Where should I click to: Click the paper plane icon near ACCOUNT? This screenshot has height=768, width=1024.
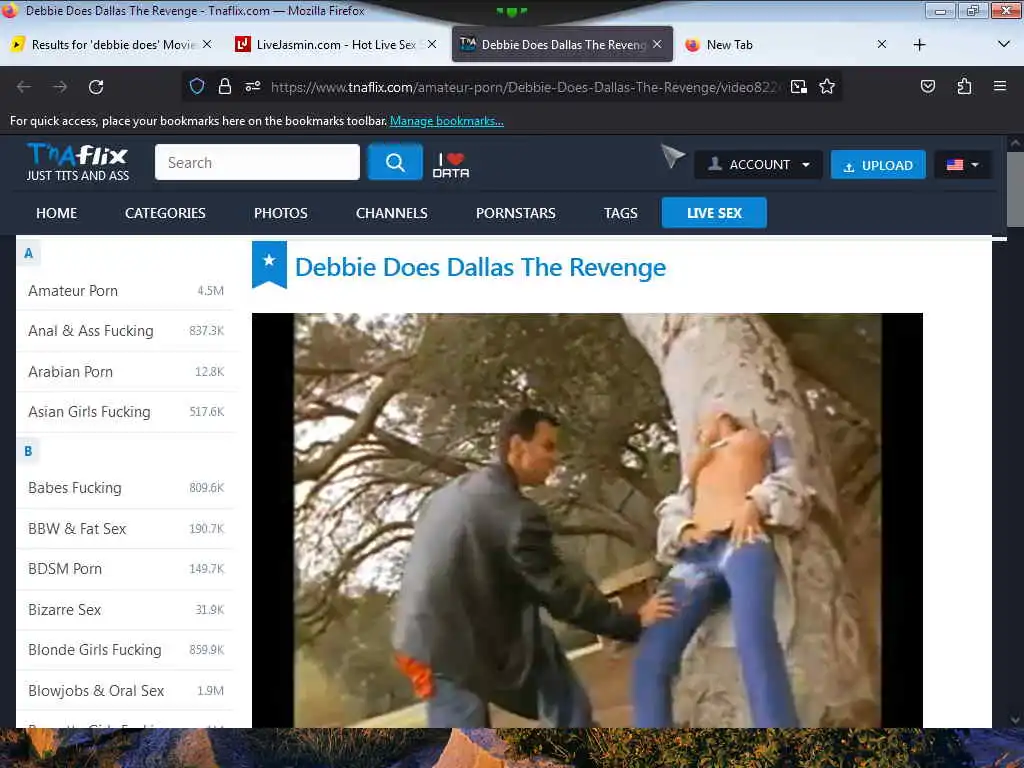(x=672, y=156)
